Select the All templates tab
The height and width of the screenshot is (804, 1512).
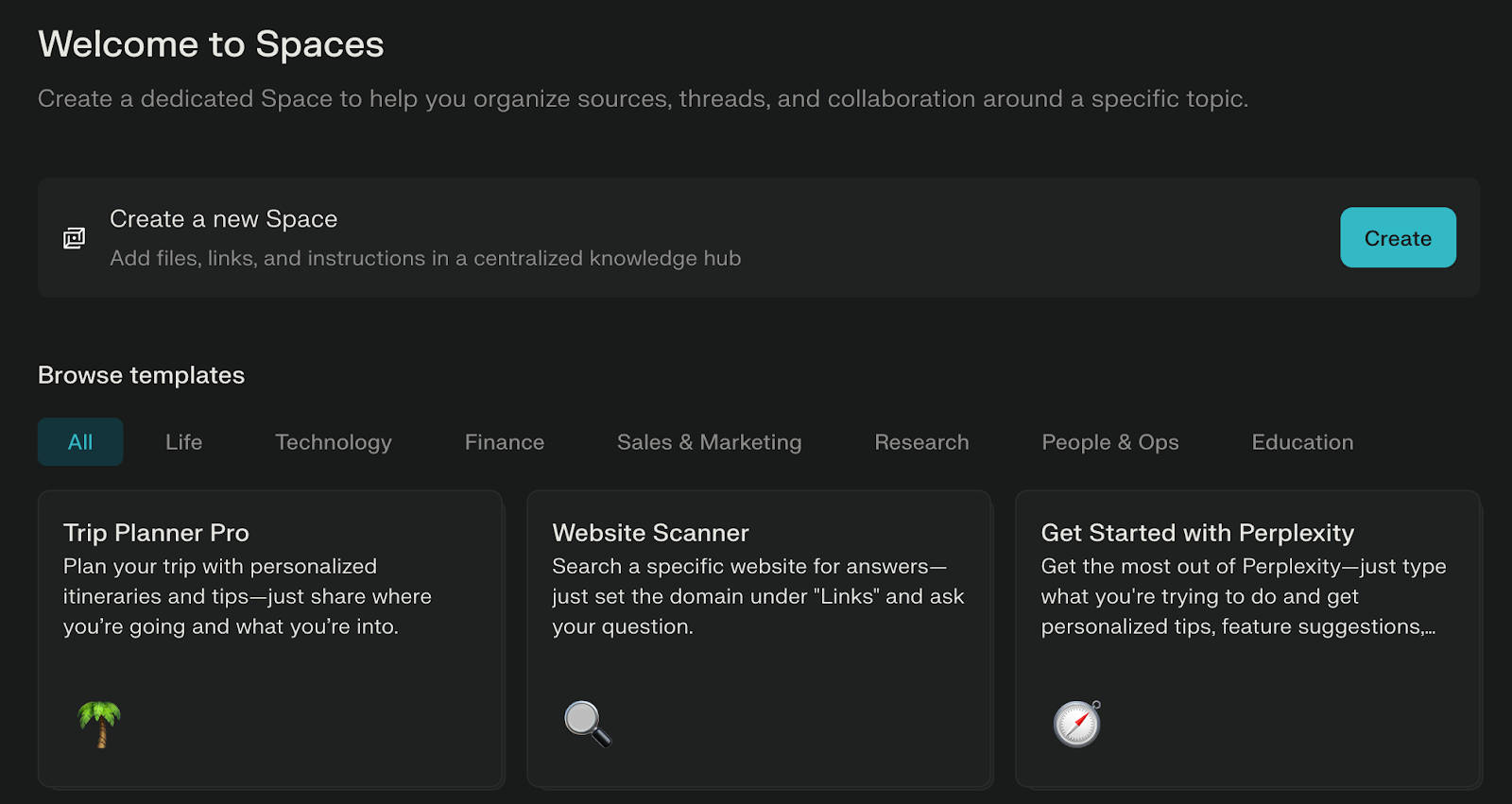(80, 442)
